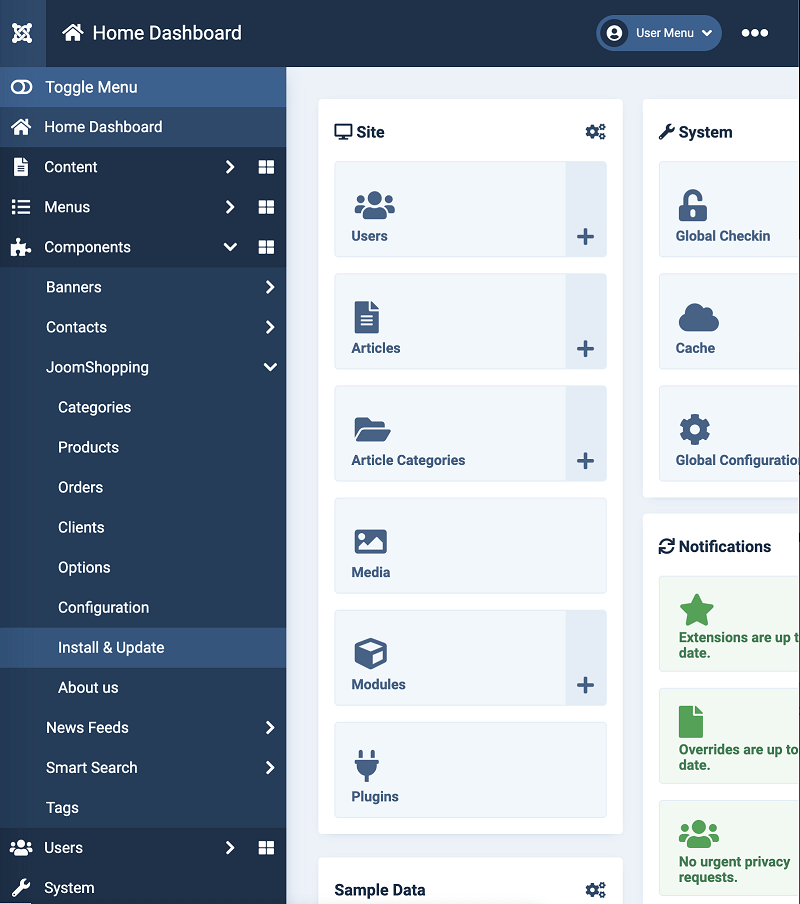The image size is (800, 904).
Task: Open the Plugins tile
Action: (x=470, y=770)
